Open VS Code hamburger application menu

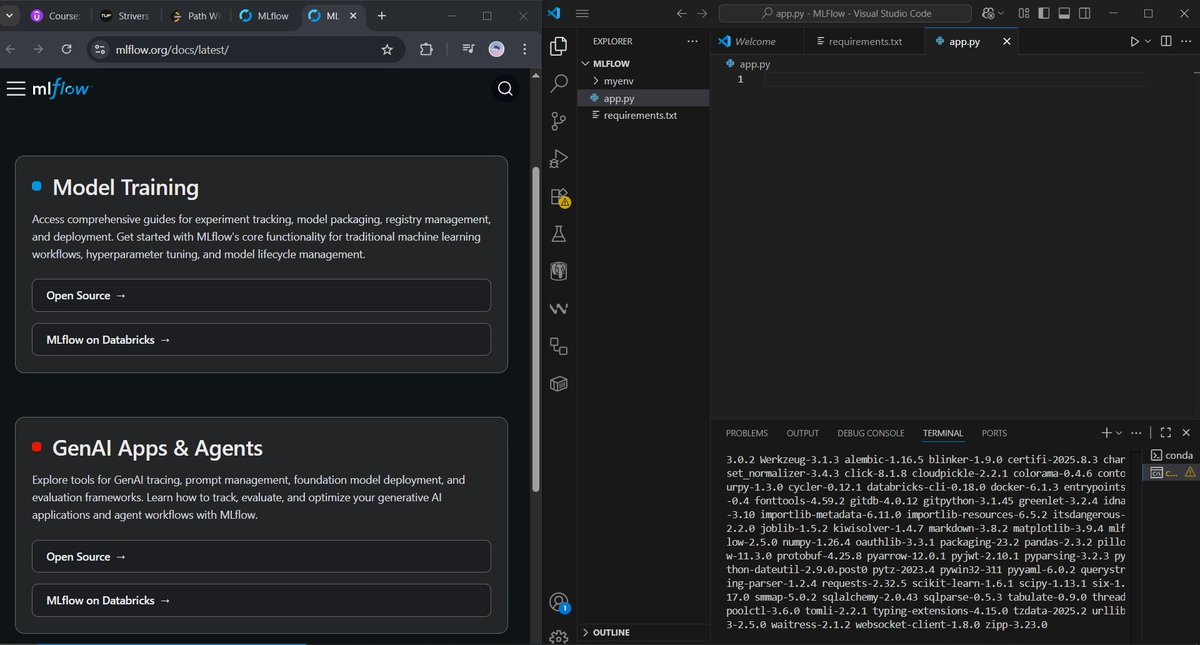583,13
